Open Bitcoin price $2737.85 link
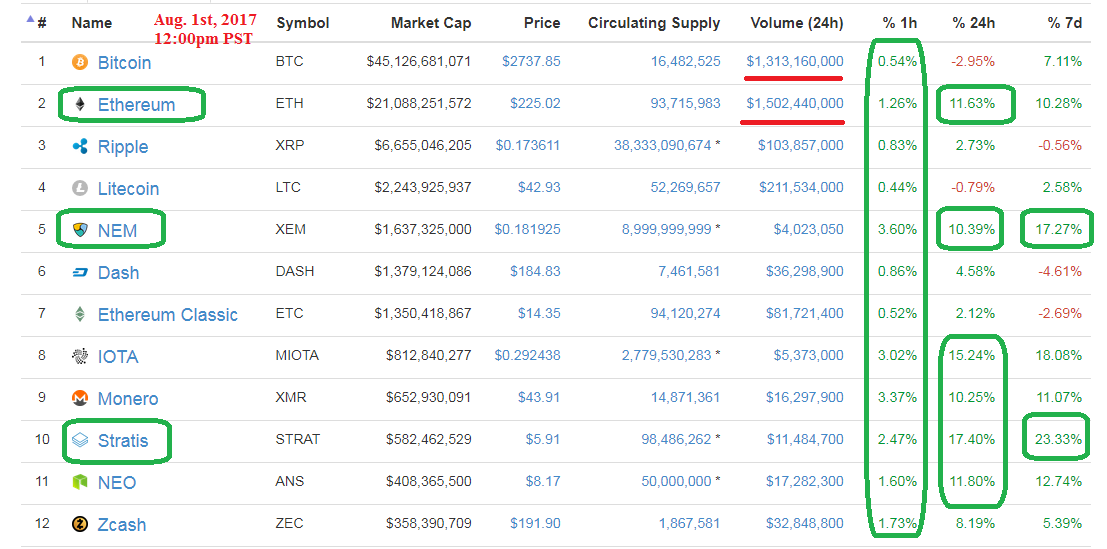The image size is (1107, 549). [x=532, y=61]
